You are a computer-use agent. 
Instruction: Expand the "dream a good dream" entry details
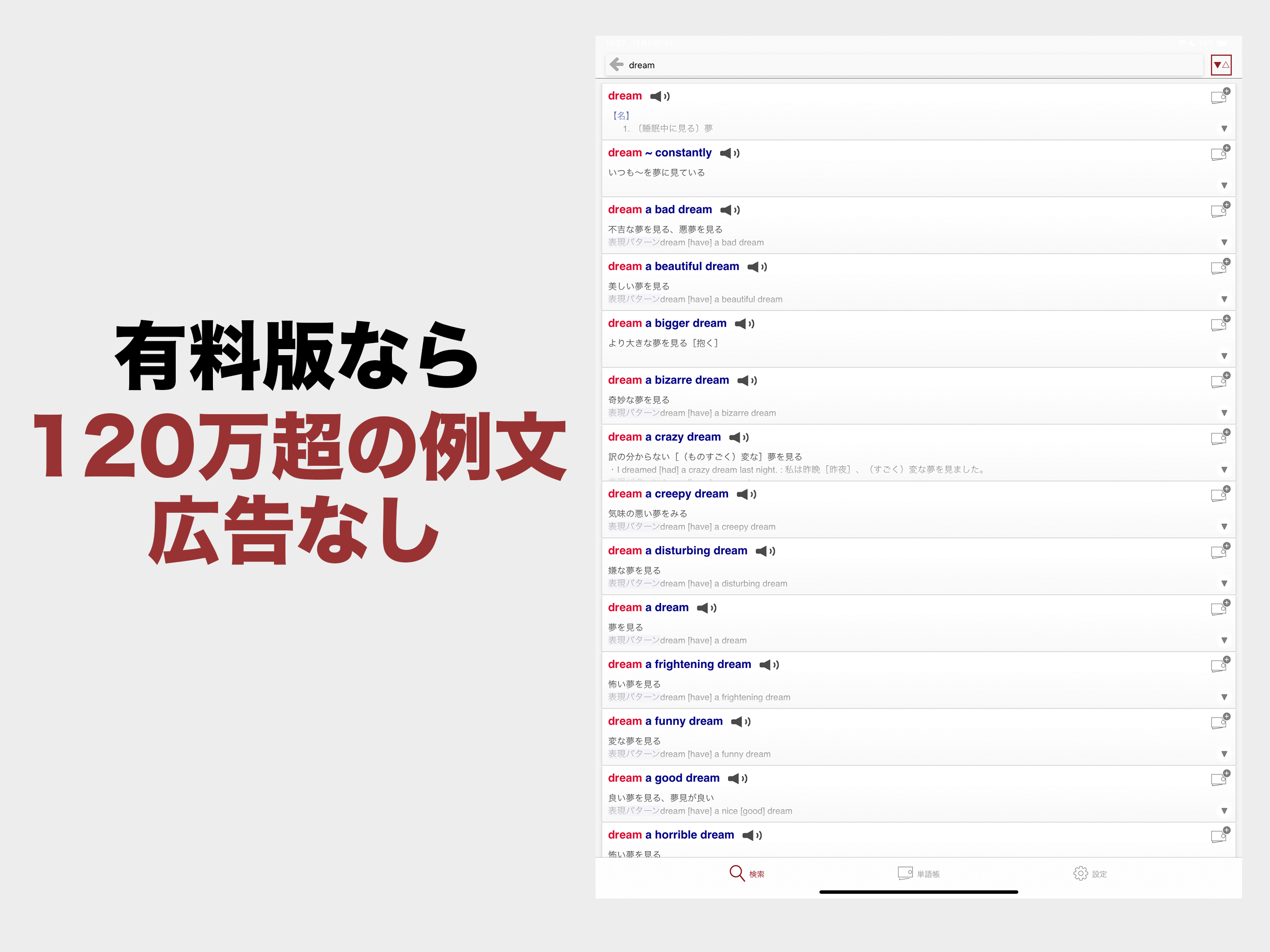(1224, 810)
